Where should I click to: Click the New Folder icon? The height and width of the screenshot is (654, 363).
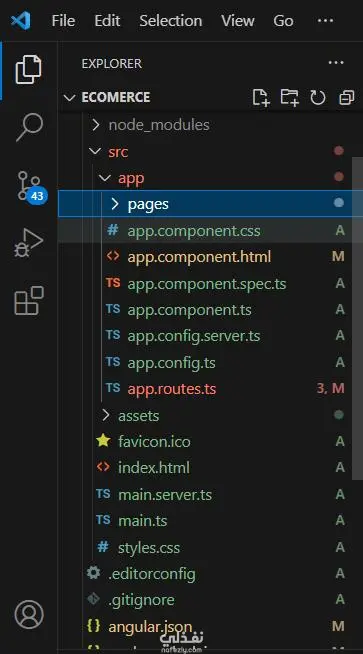289,97
